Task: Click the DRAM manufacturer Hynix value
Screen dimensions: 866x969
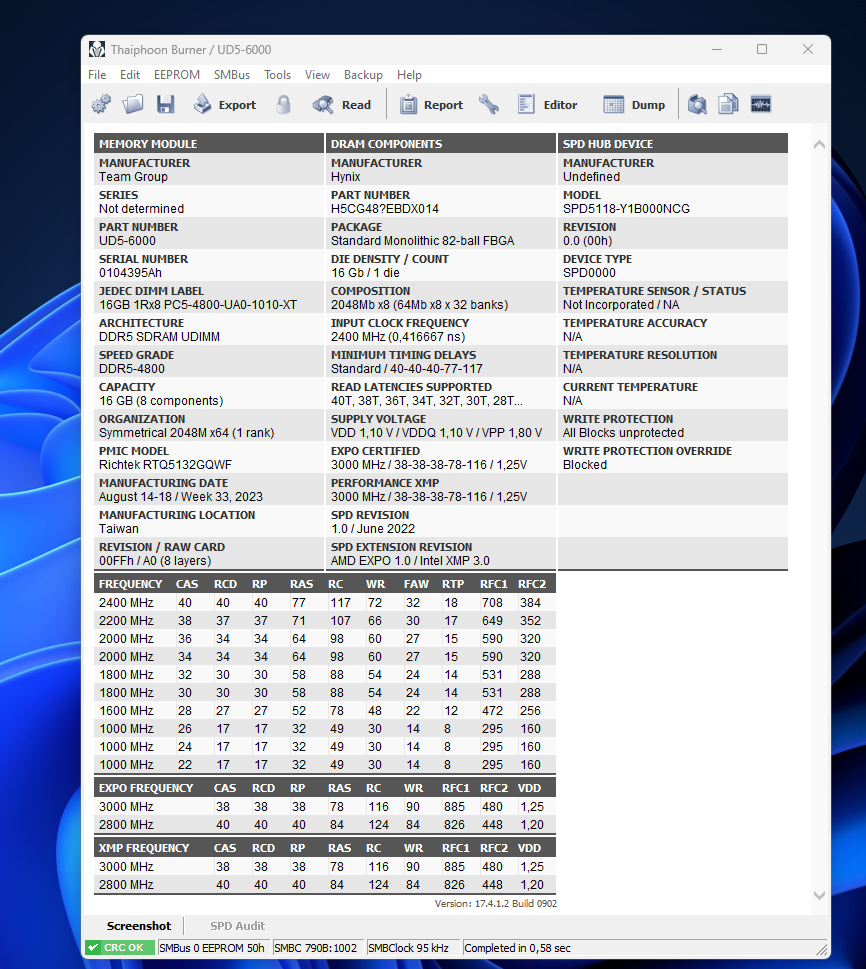Action: [346, 177]
